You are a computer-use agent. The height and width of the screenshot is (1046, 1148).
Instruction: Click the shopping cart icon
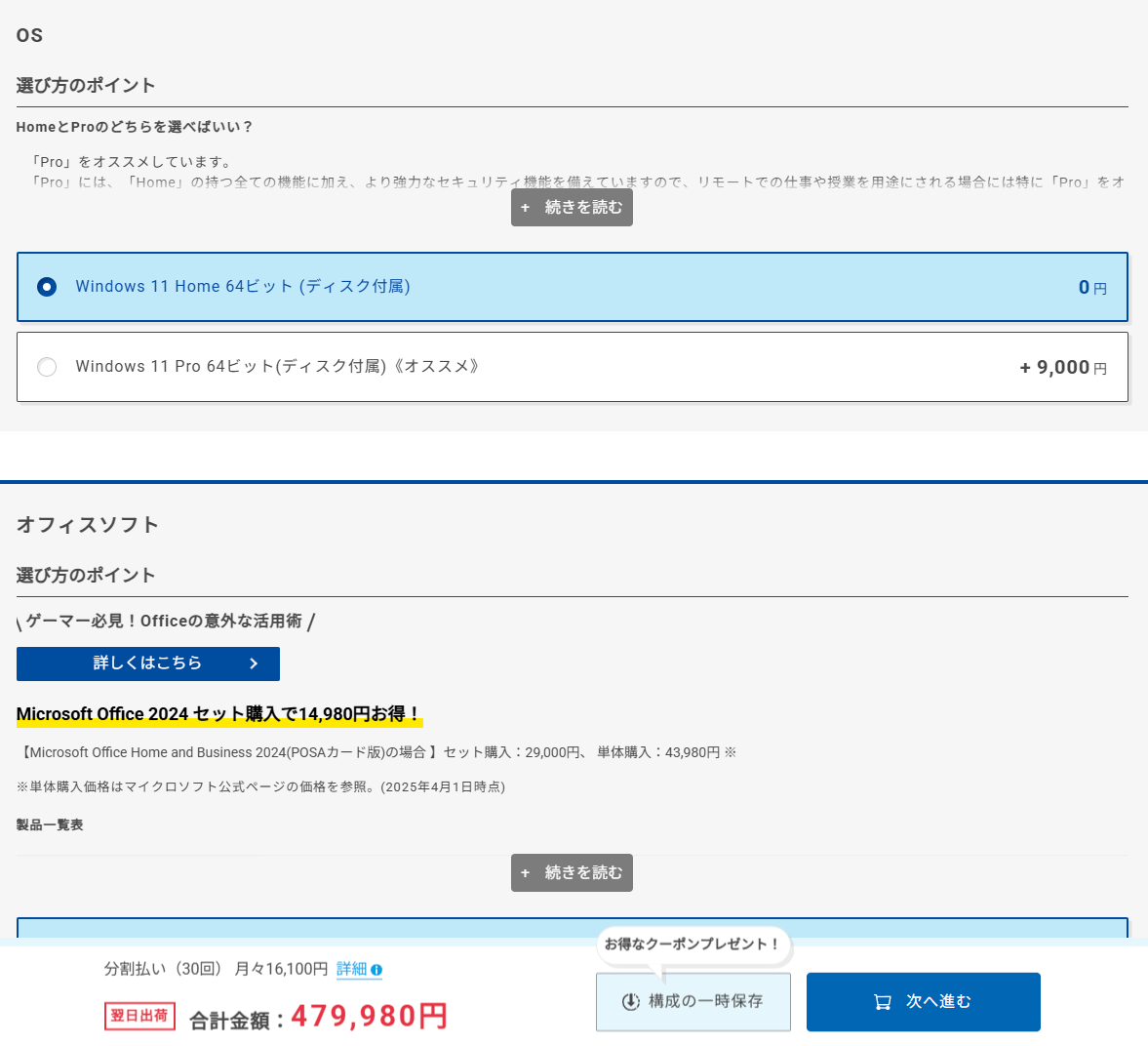point(883,1002)
